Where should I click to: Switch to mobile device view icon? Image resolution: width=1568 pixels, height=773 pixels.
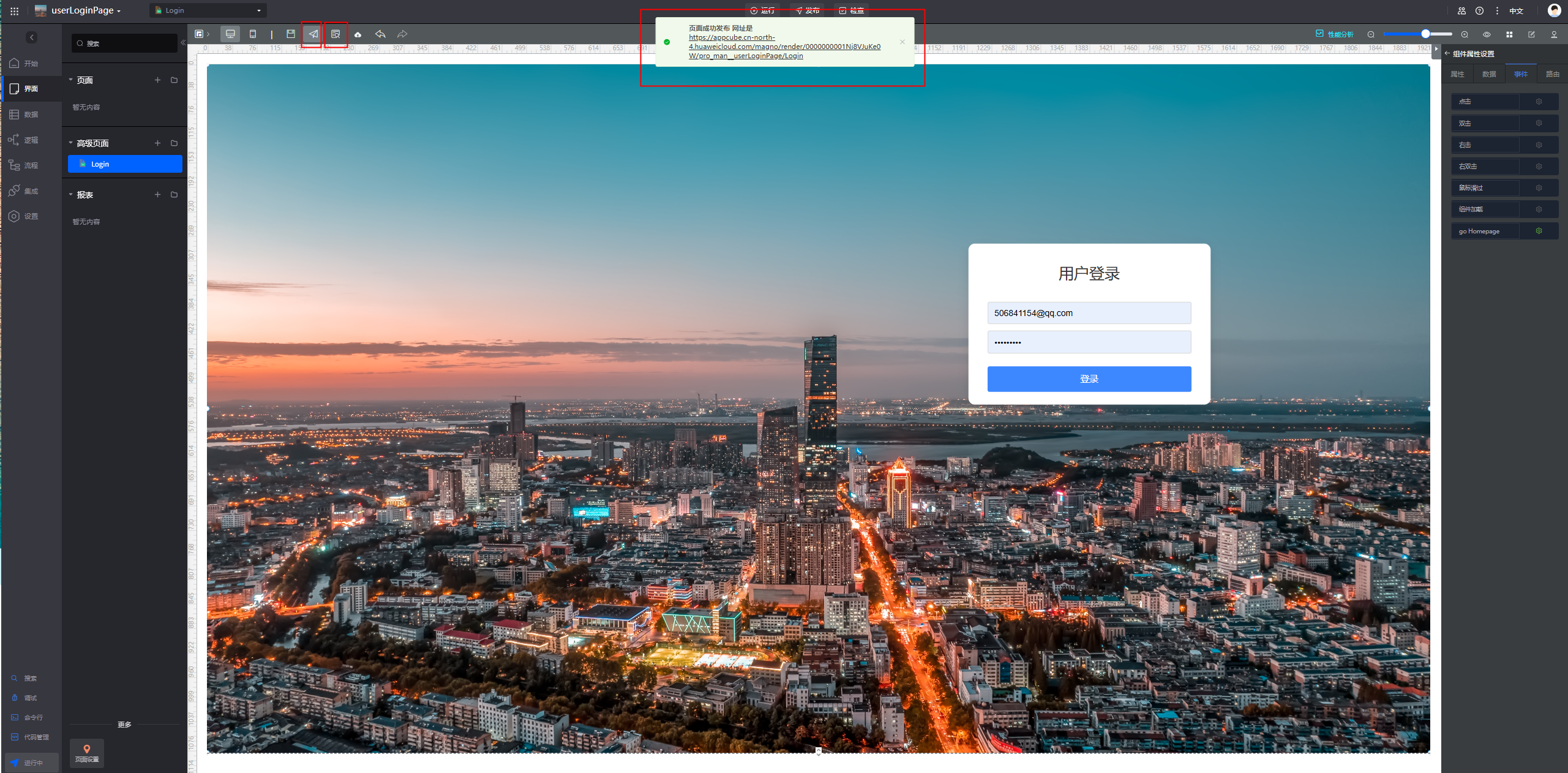pos(253,34)
